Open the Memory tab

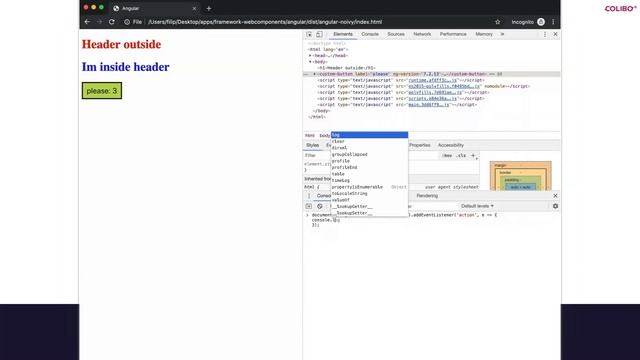(484, 34)
